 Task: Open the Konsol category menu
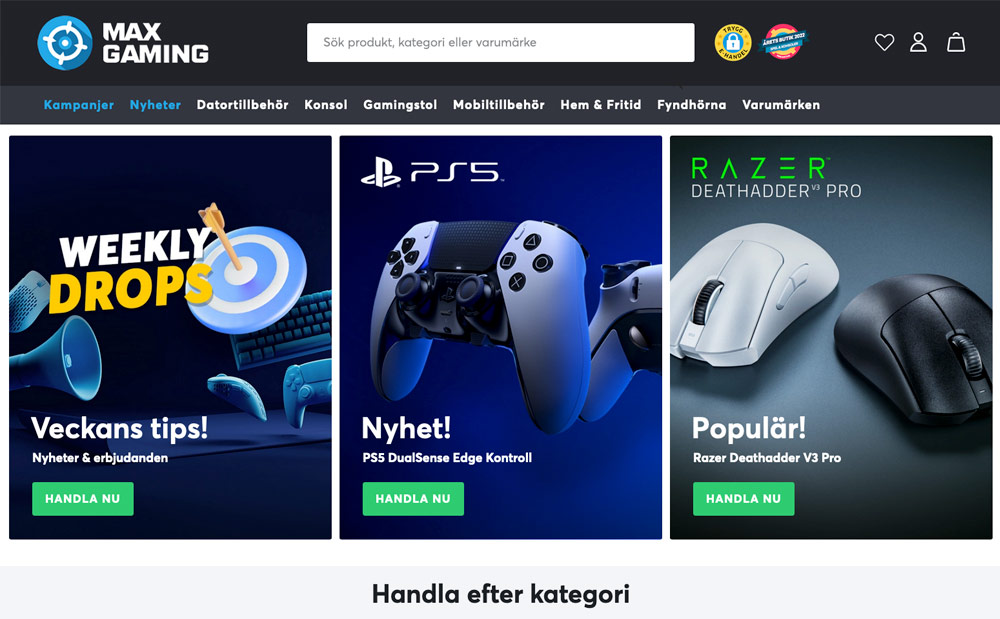pos(326,105)
